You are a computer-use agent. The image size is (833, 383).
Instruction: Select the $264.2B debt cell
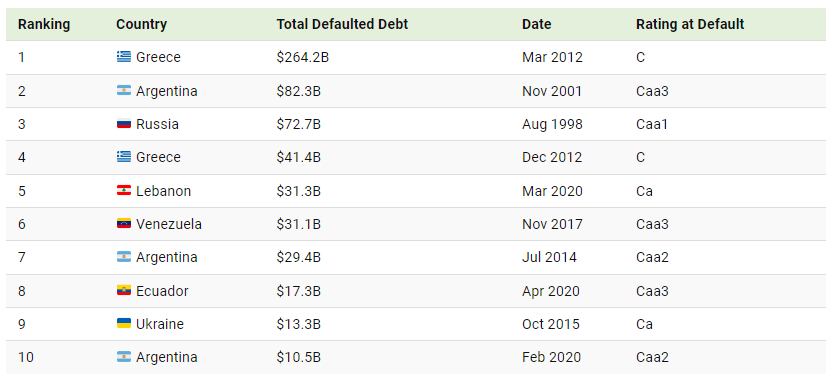(303, 57)
